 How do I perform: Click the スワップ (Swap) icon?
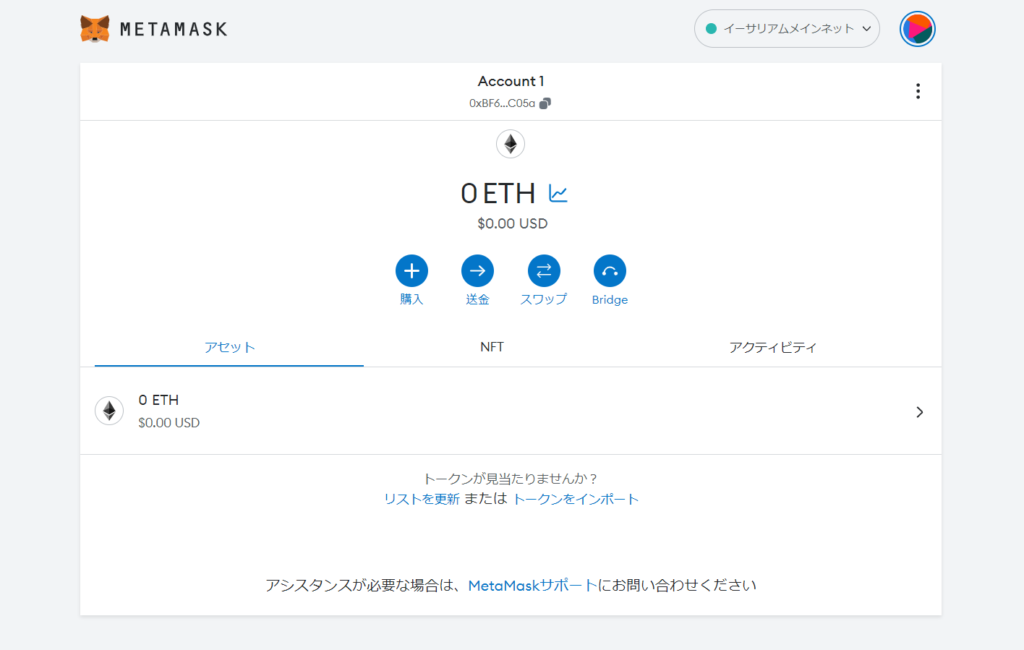(x=543, y=270)
